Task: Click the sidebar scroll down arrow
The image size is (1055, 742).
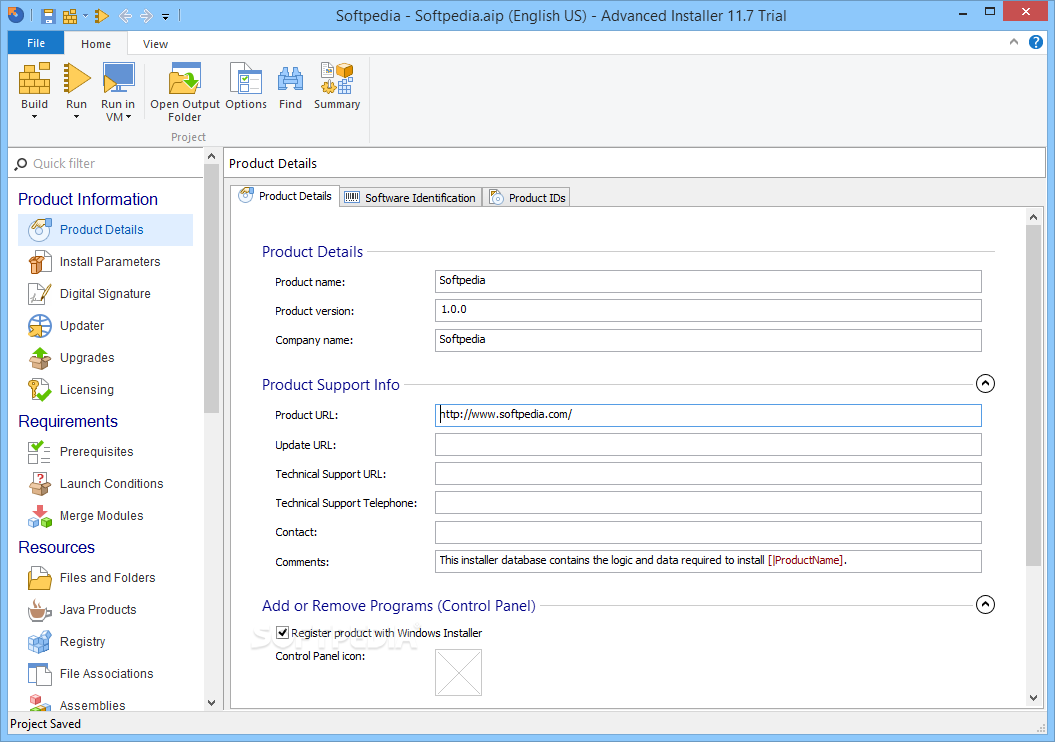Action: pos(211,702)
